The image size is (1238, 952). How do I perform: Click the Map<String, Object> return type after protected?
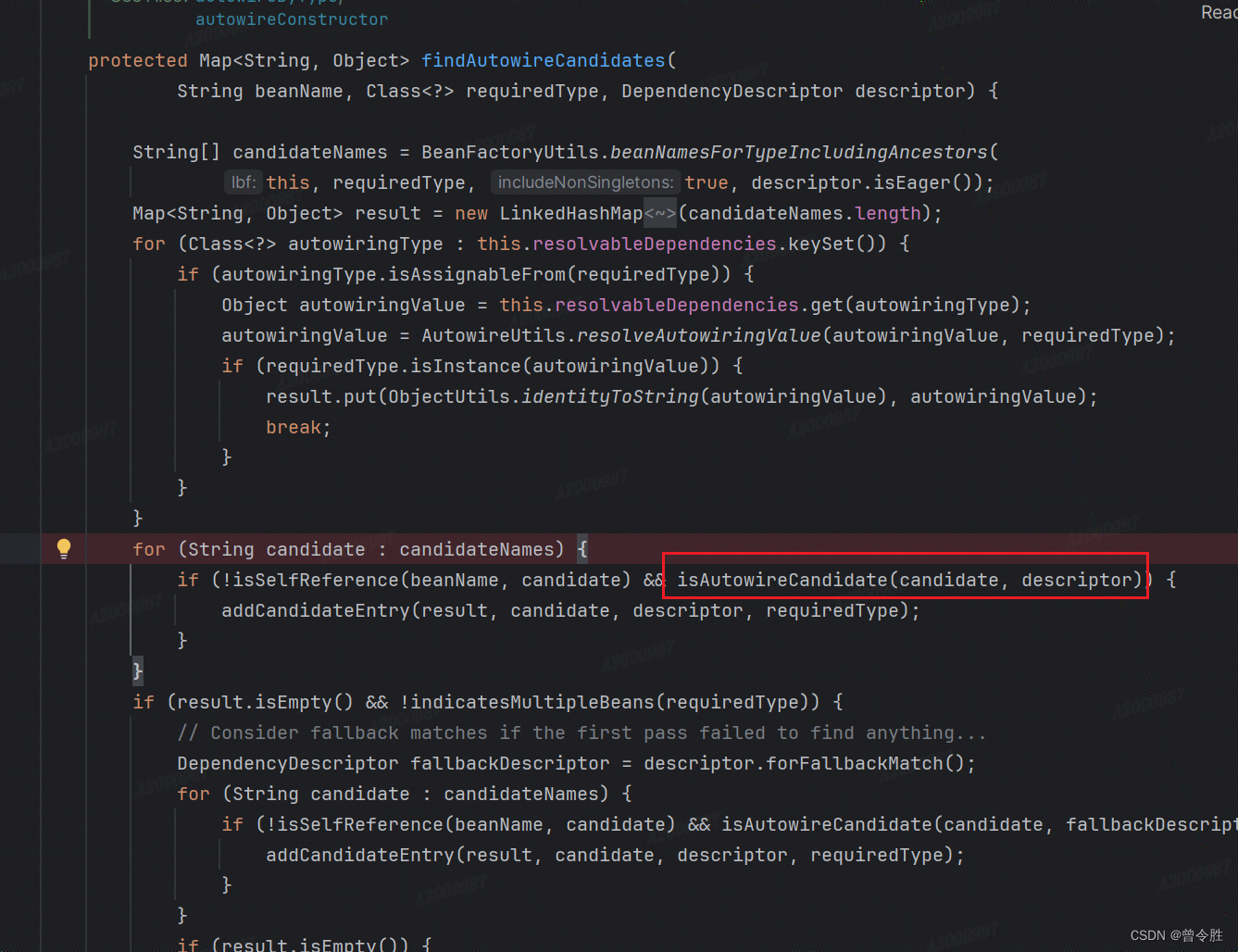coord(305,60)
